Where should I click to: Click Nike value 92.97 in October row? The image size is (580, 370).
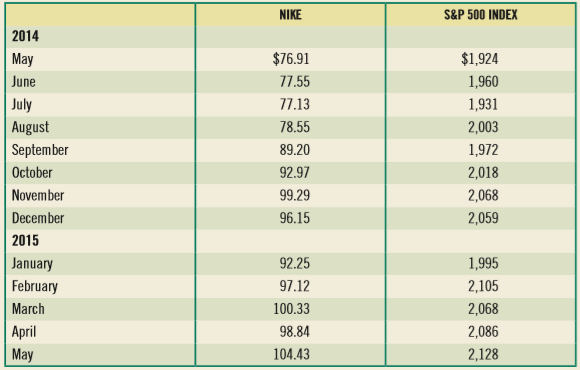(x=294, y=173)
